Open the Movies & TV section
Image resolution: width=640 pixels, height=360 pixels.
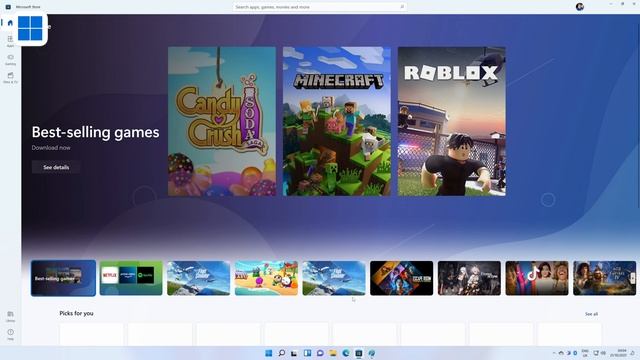click(x=10, y=77)
